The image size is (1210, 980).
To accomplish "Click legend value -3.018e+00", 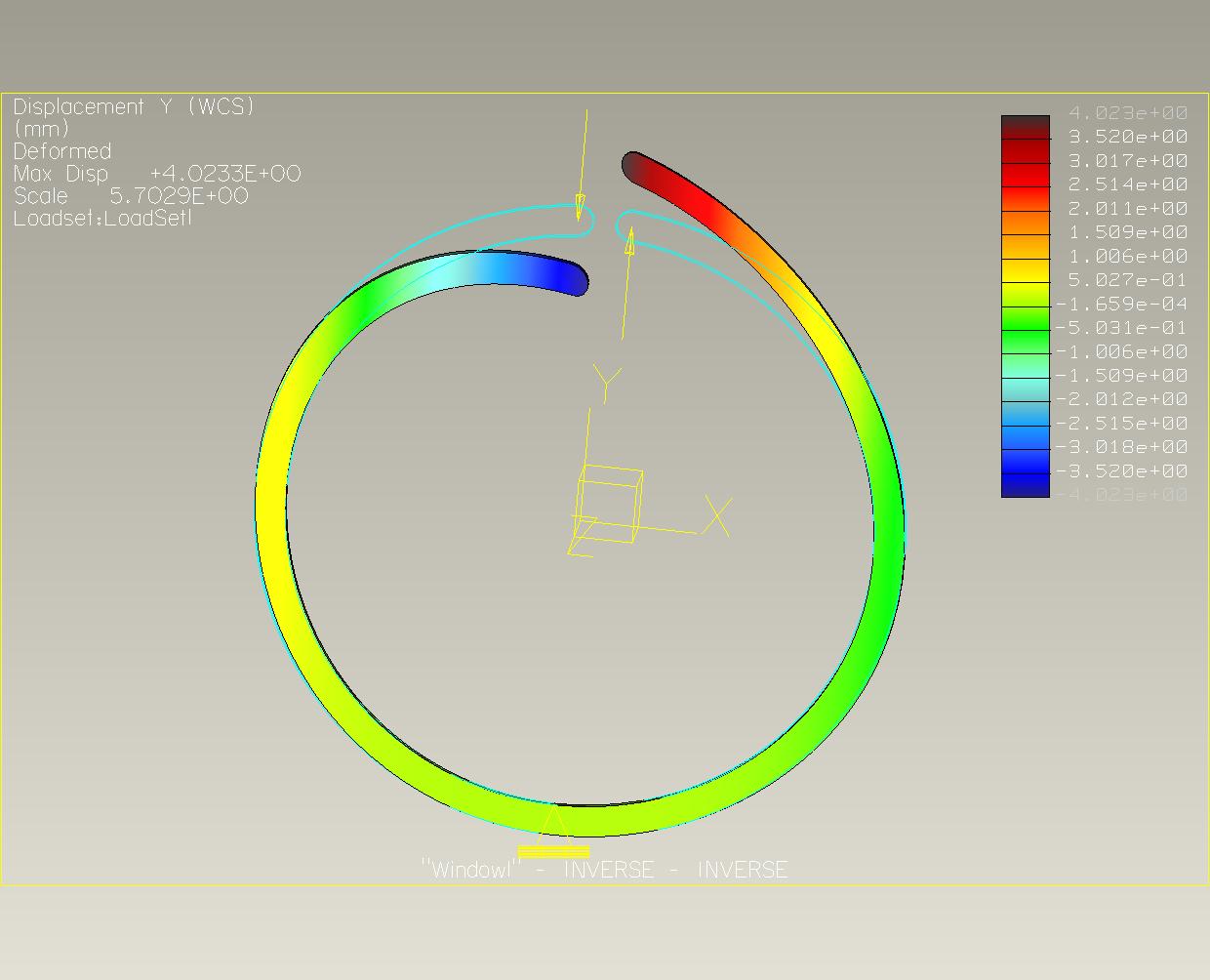I will pyautogui.click(x=1122, y=447).
